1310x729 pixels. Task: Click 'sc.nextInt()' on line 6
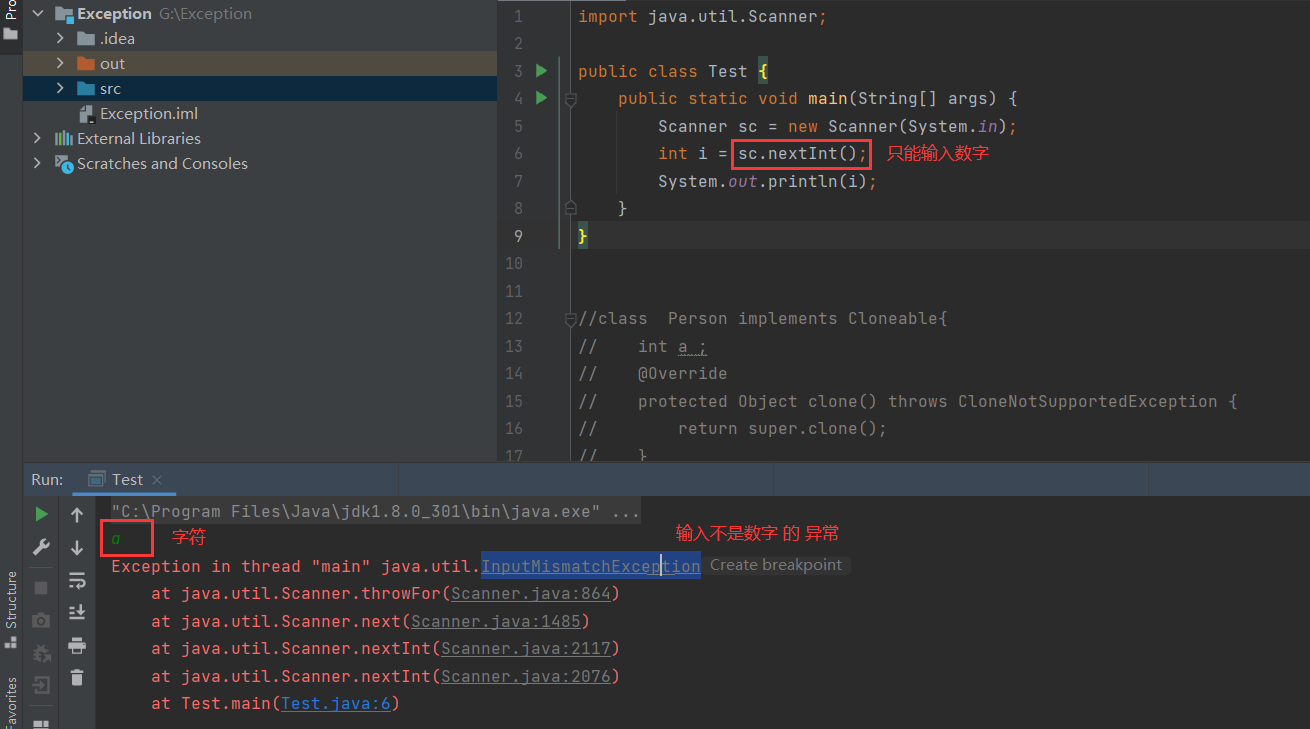coord(798,154)
